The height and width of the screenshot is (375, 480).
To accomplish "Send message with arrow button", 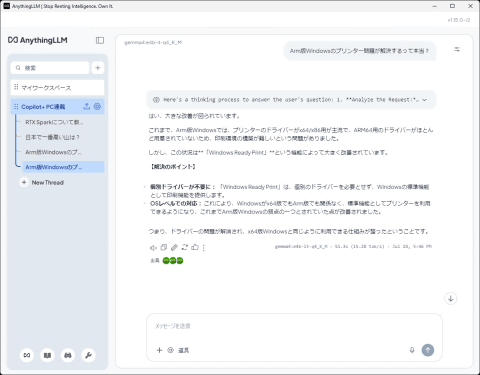I will coord(428,350).
